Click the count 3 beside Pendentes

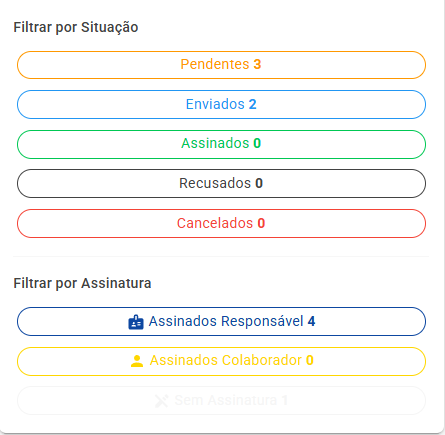click(x=257, y=64)
